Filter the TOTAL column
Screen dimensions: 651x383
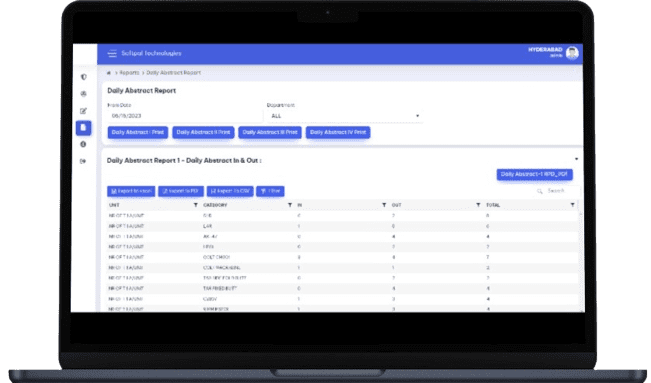[x=572, y=205]
